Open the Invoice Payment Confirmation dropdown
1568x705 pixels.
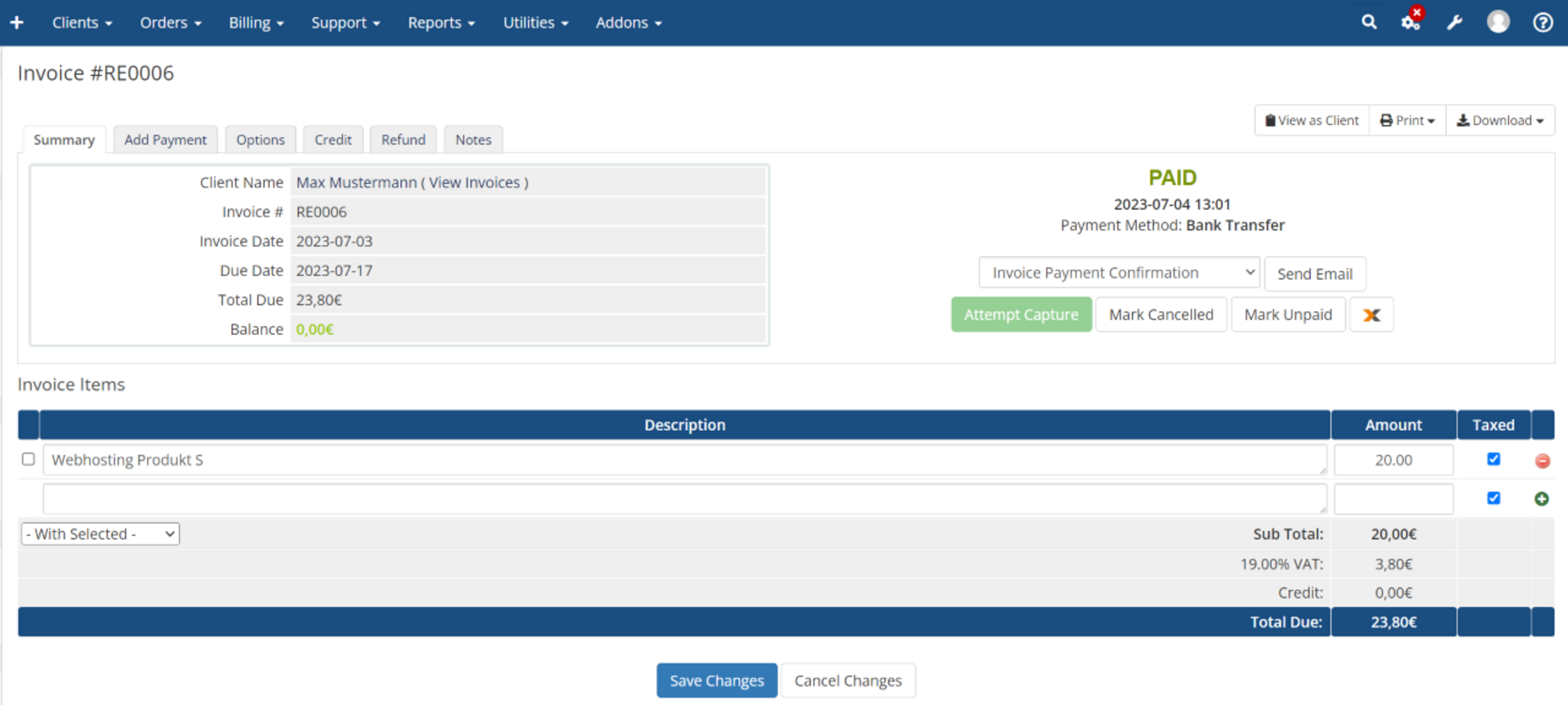[x=1119, y=273]
